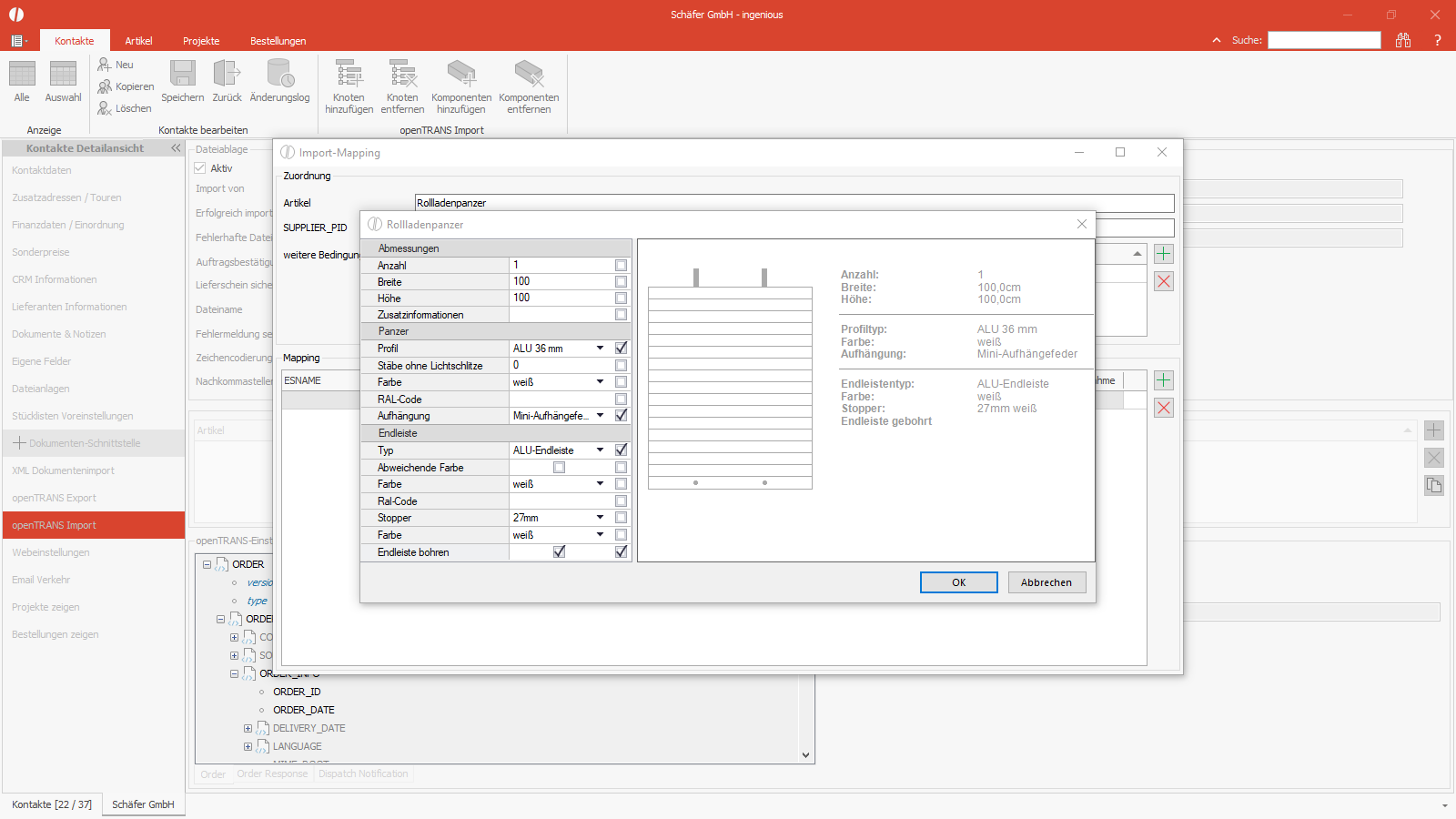Open the Profil ALU 36 mm dropdown
This screenshot has height=819, width=1456.
point(600,348)
